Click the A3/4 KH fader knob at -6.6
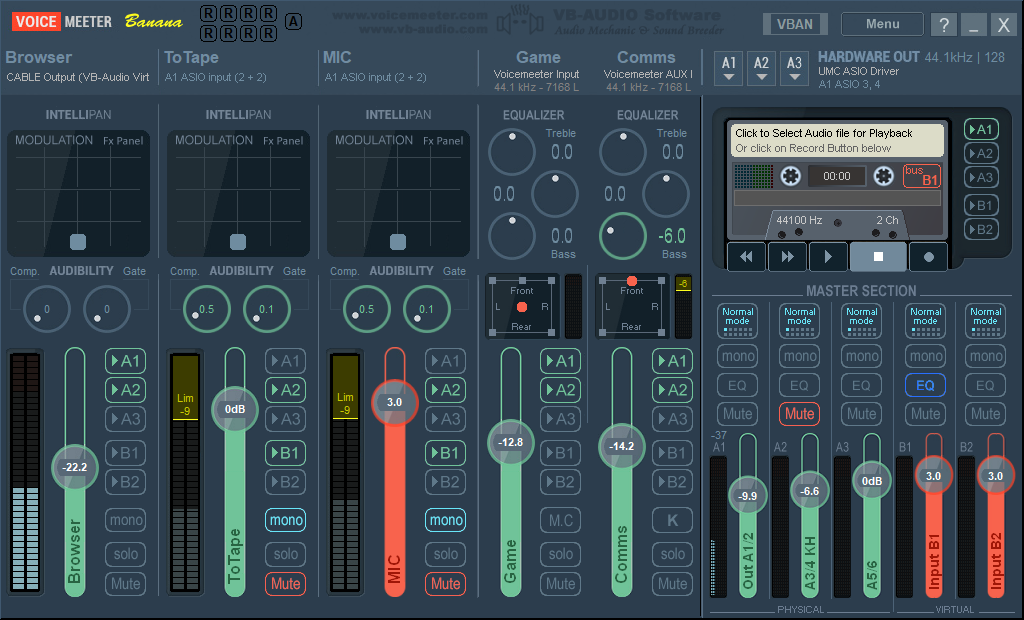Image resolution: width=1024 pixels, height=620 pixels. (x=809, y=491)
